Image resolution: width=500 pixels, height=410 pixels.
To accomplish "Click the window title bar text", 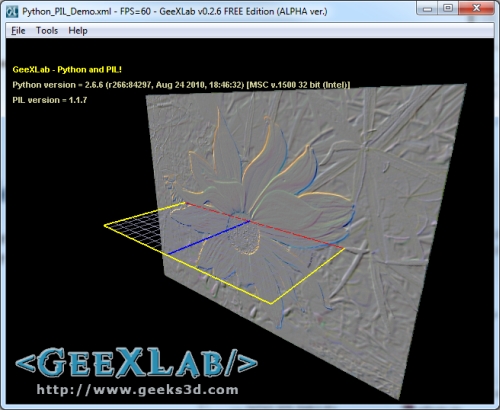I will click(174, 11).
